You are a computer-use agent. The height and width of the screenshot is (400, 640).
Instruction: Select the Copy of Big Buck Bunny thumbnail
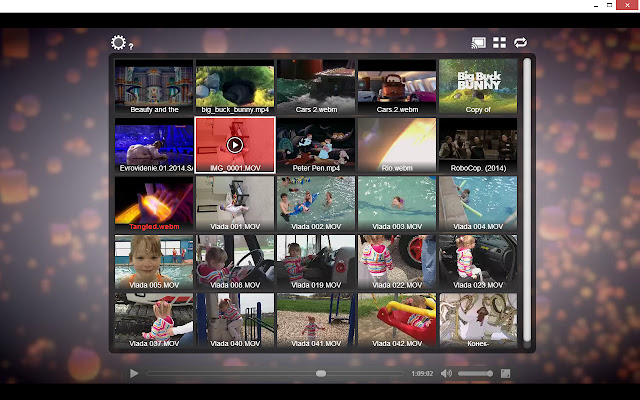478,87
